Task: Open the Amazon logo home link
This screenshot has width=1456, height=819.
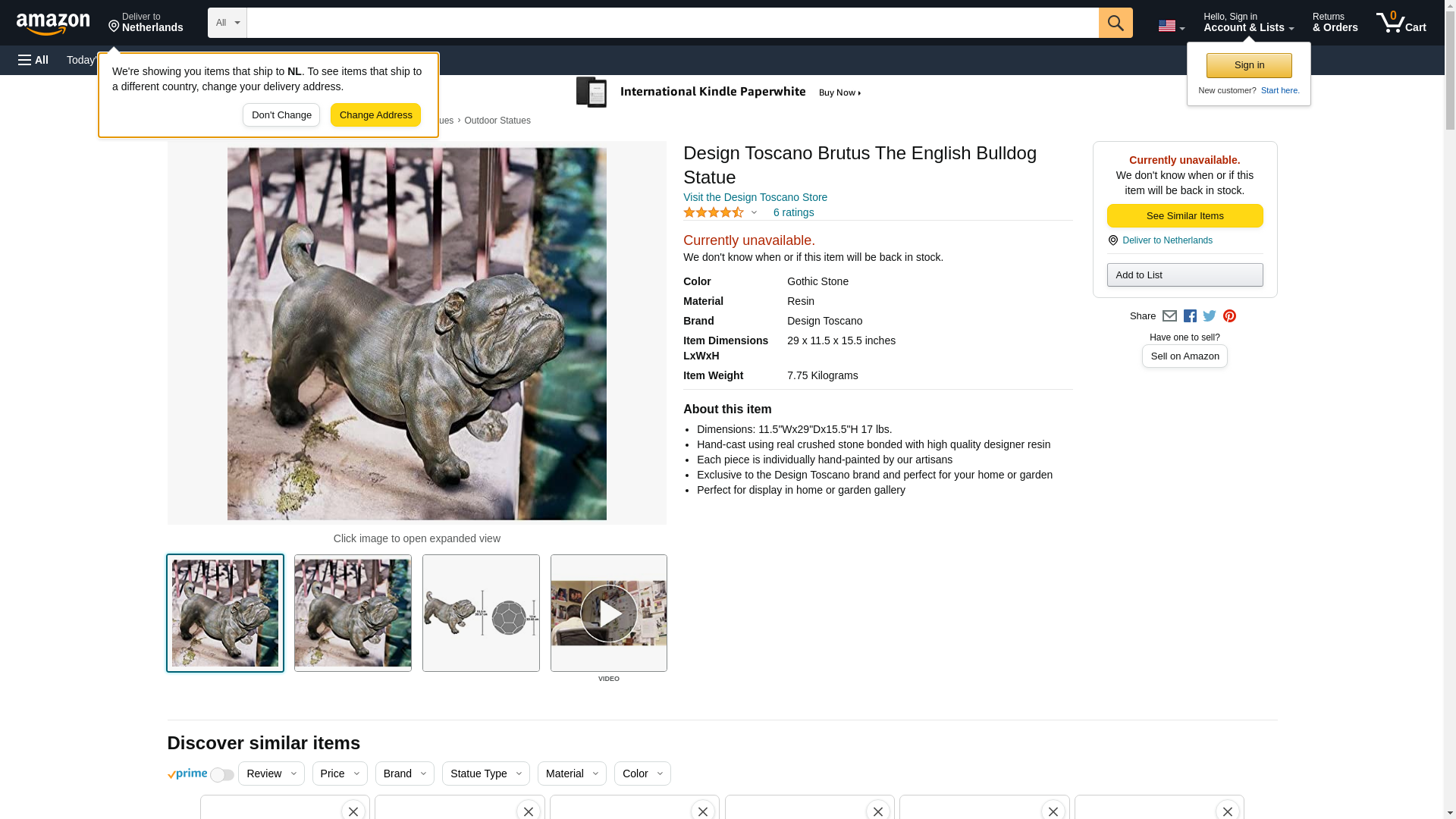Action: pos(53,24)
